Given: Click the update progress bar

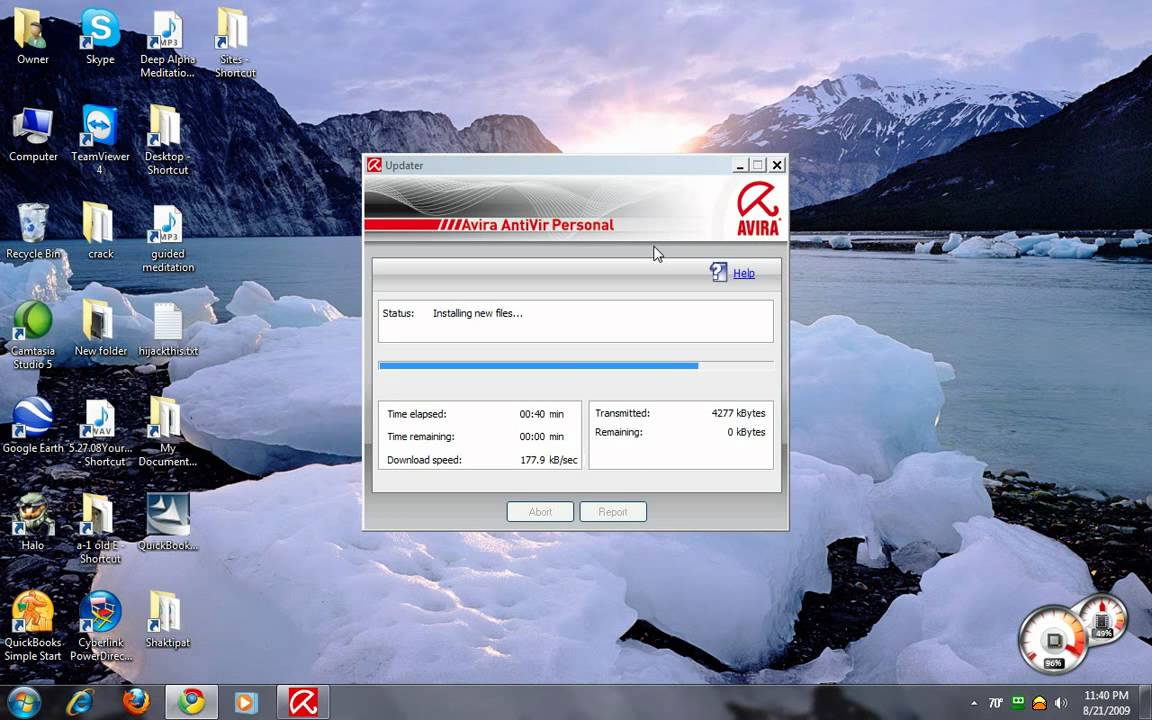Looking at the screenshot, I should [576, 365].
